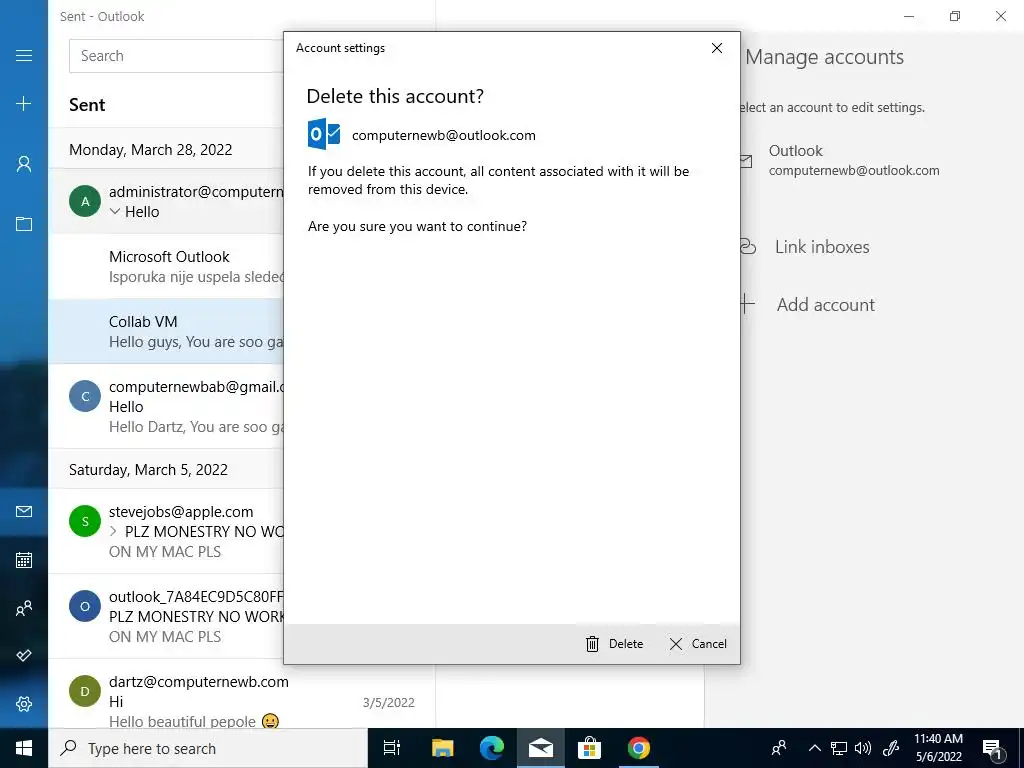Expand stevejobs PLZ MONESTRY conversation

114,531
